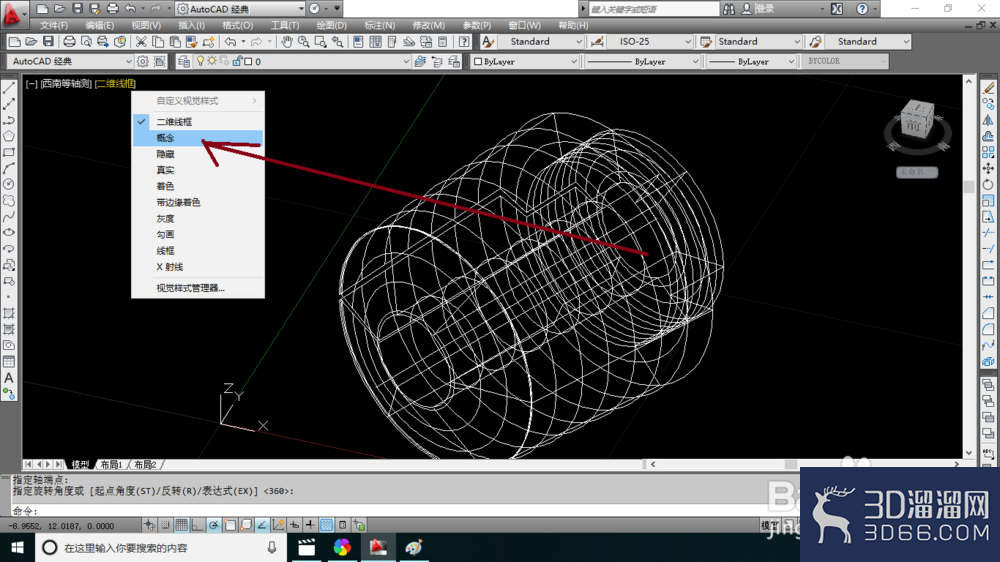
Task: Select the Line draw tool
Action: point(9,88)
